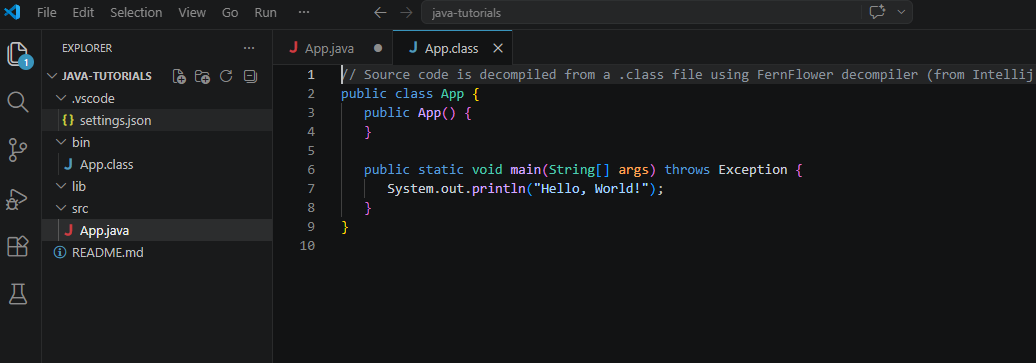Click the main method name on line 6
Image resolution: width=1036 pixels, height=363 pixels.
(525, 169)
